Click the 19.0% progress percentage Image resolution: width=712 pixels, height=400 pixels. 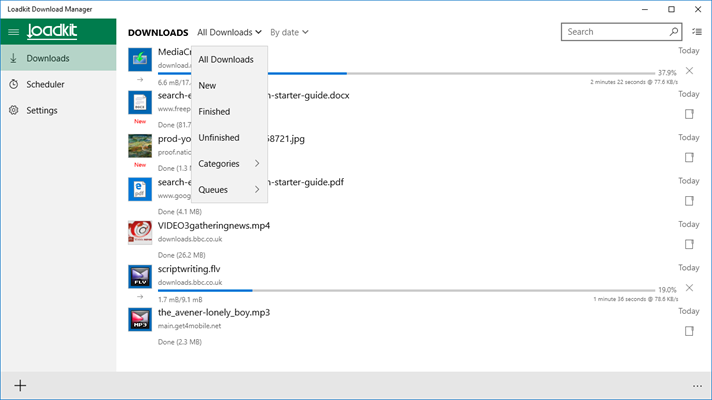[668, 290]
